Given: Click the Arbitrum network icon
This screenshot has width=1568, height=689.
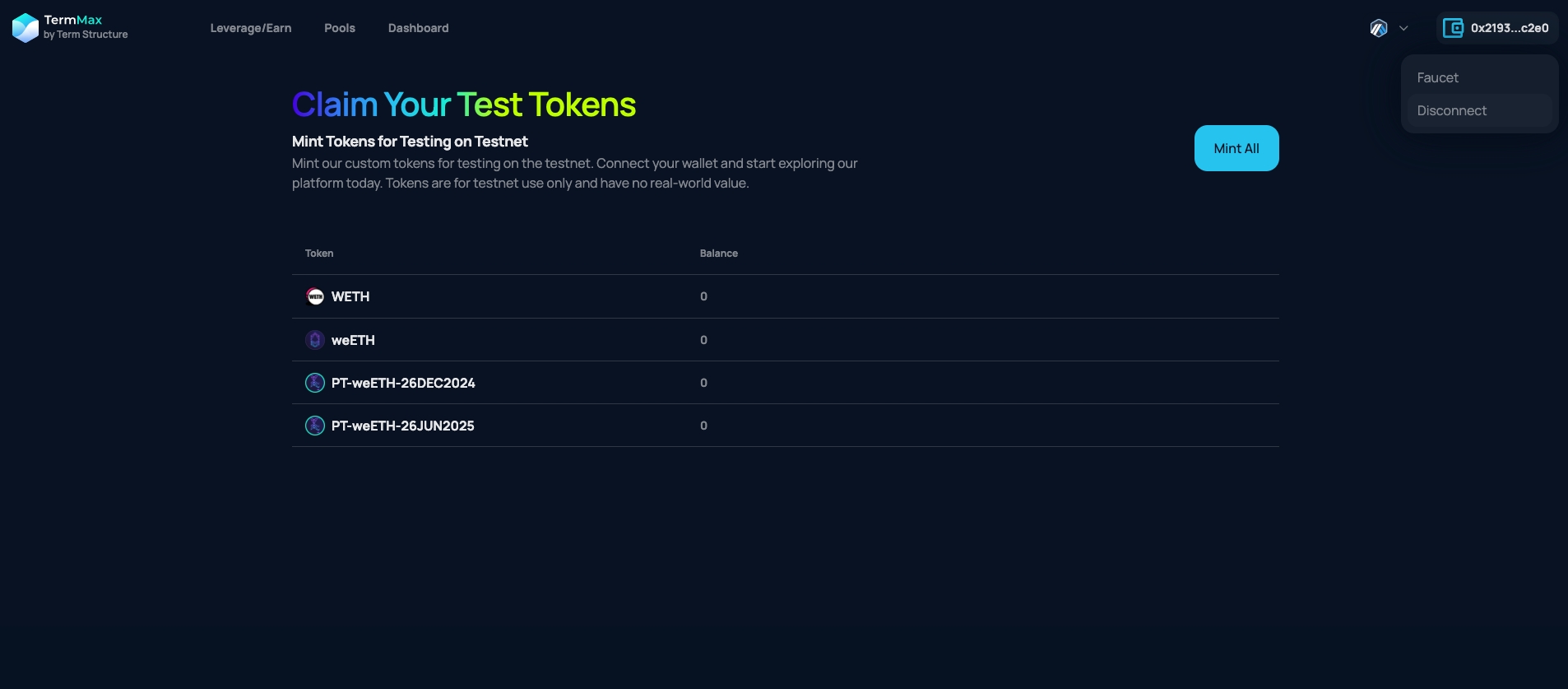Looking at the screenshot, I should 1379,28.
